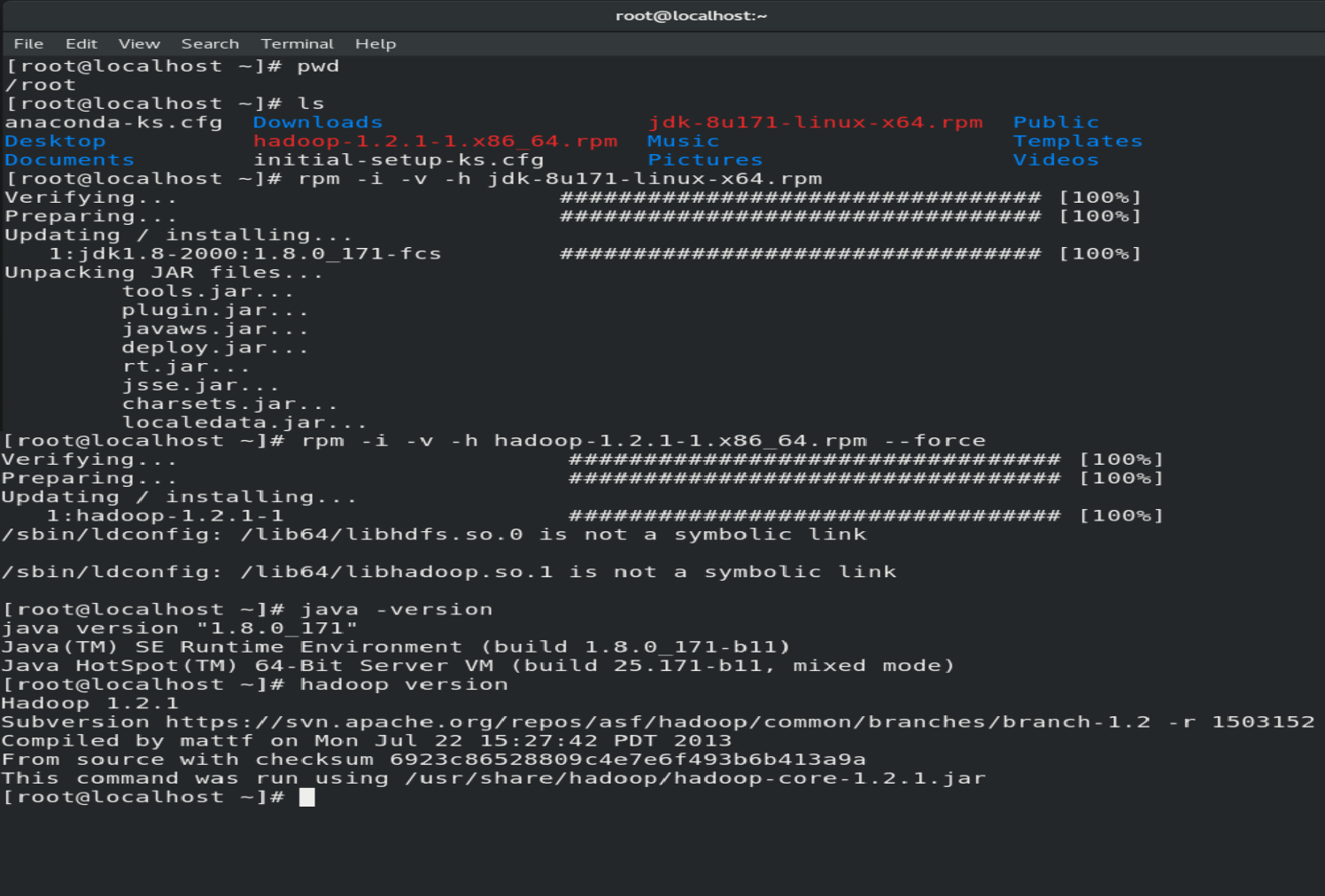This screenshot has width=1325, height=896.
Task: Click red 'hadoop-1.2.1-1.x86_64.rpm' in ls output
Action: (435, 141)
